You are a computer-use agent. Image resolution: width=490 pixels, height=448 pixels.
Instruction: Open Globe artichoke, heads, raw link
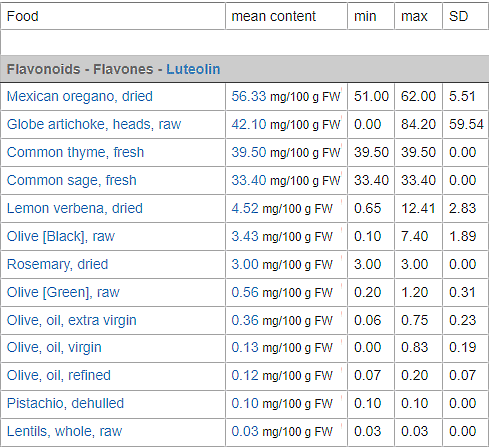[94, 124]
